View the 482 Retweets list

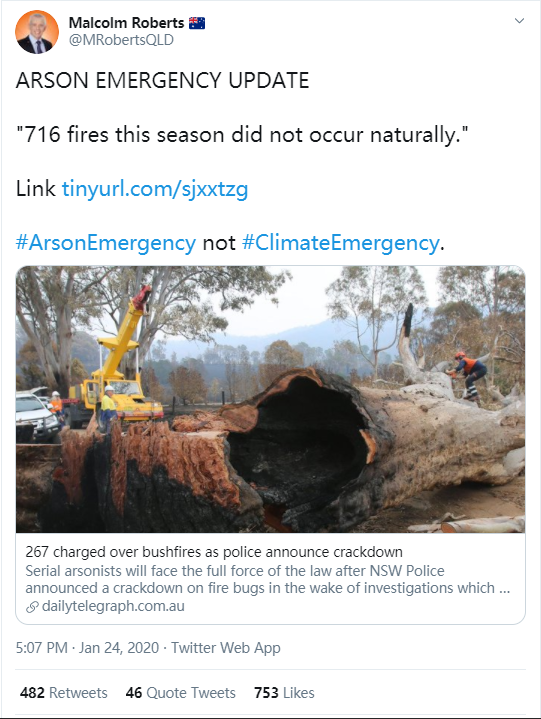tap(64, 692)
